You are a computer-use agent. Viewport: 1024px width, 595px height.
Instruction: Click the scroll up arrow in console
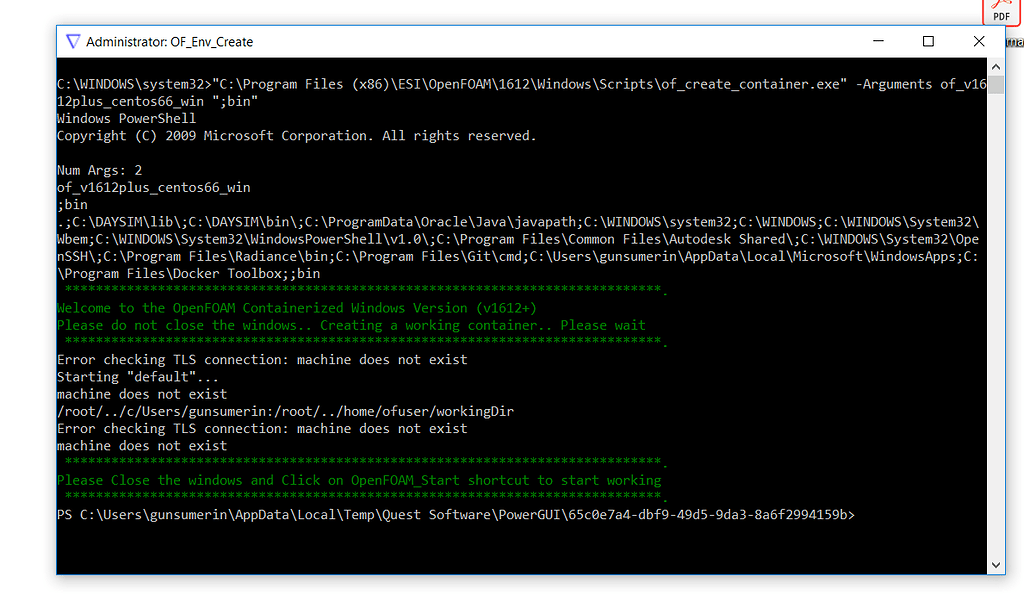(996, 67)
